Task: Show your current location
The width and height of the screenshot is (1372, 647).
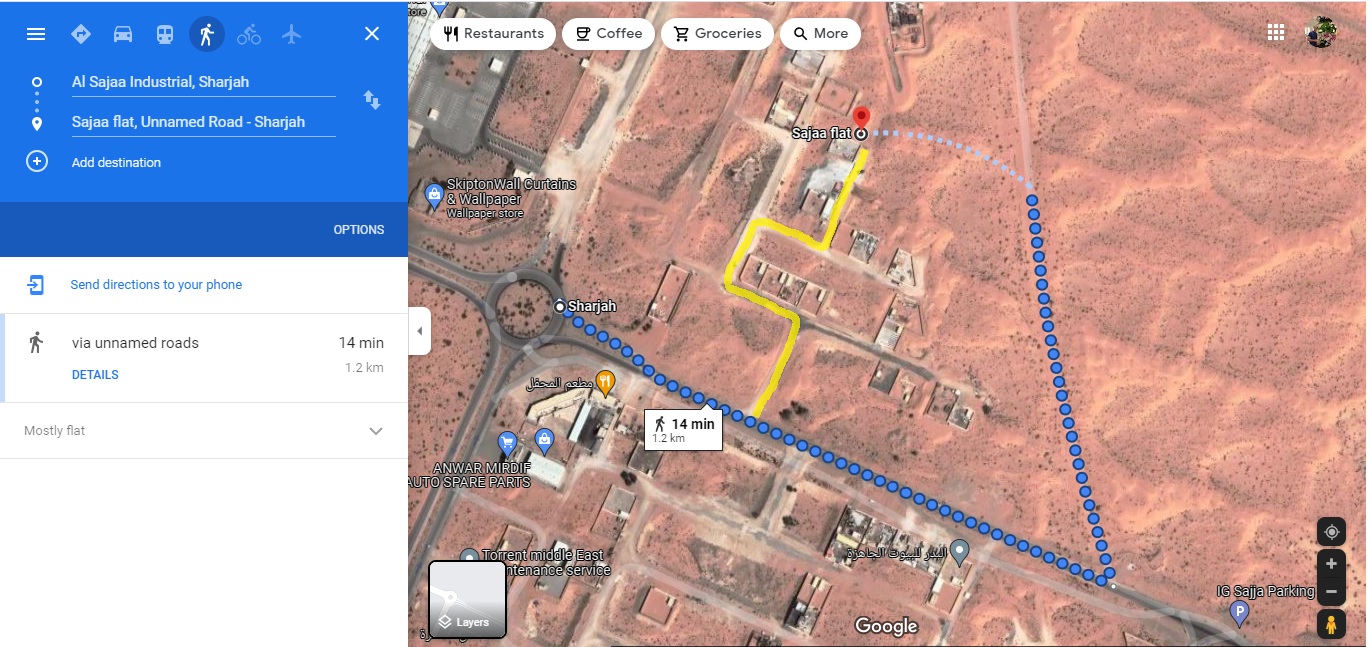Action: [x=1331, y=532]
